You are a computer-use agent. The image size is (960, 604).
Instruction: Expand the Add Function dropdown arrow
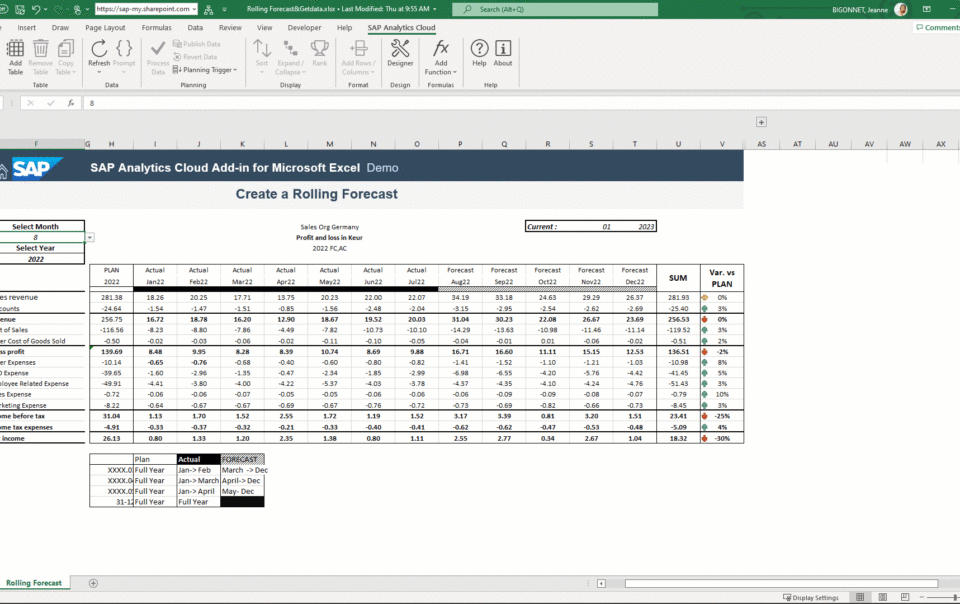(455, 72)
